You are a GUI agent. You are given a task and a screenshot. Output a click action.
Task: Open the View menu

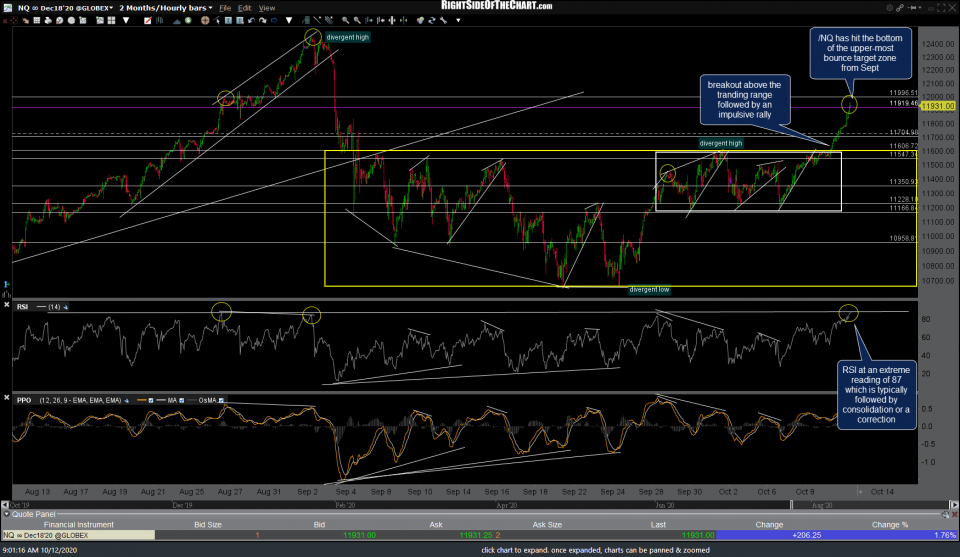pyautogui.click(x=267, y=8)
